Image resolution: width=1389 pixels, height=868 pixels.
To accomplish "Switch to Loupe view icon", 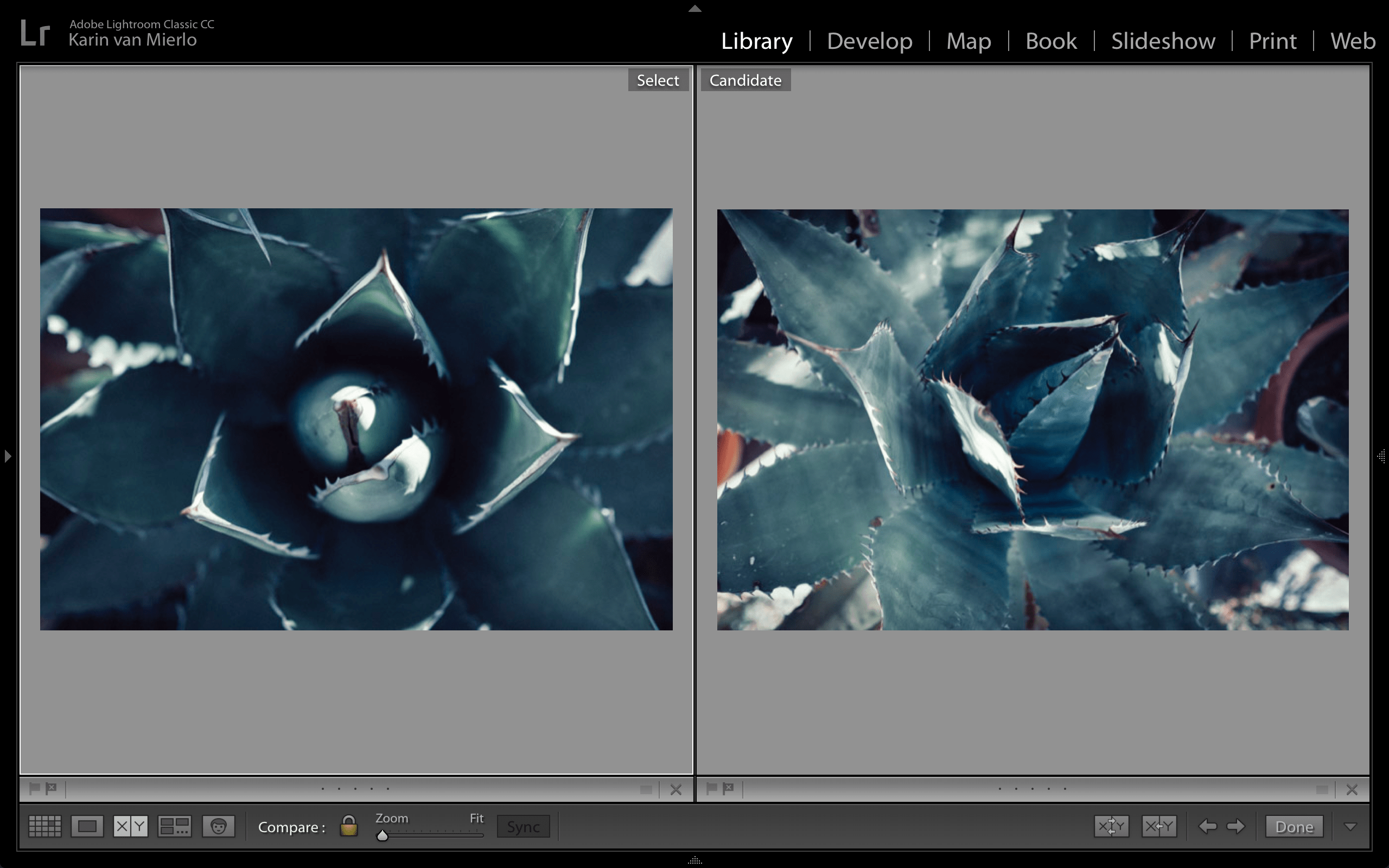I will (87, 826).
